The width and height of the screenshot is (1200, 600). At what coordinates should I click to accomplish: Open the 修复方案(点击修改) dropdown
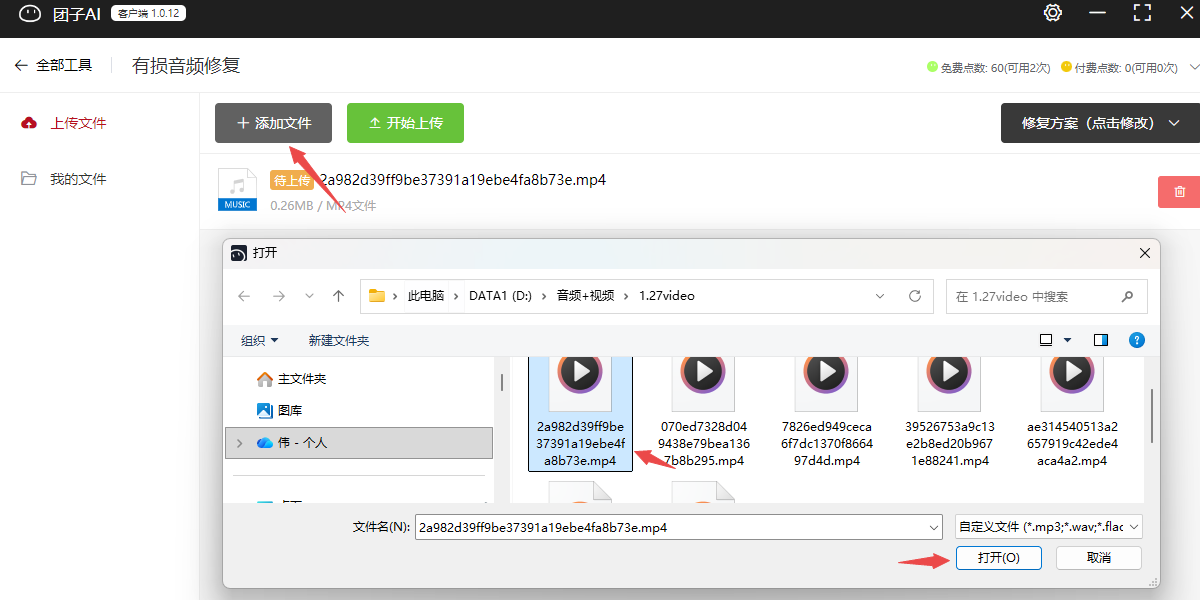coord(1100,123)
